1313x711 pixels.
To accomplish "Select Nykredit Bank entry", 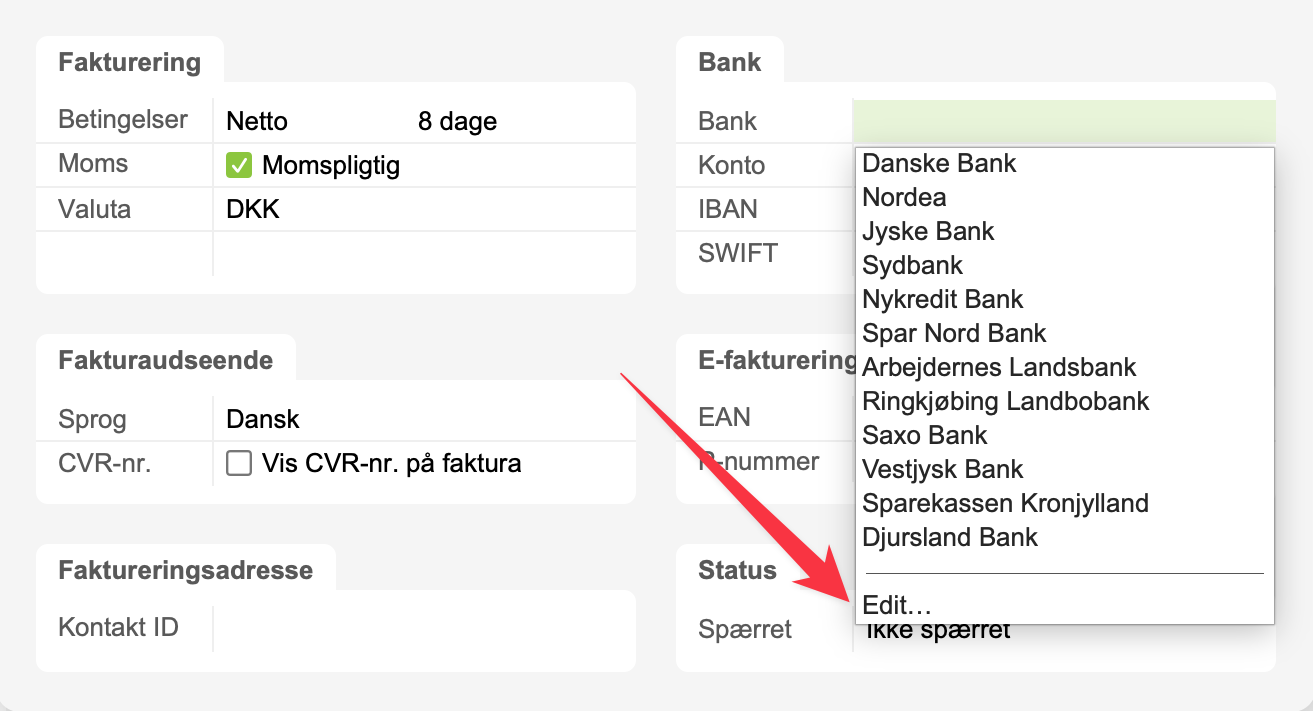I will point(943,299).
